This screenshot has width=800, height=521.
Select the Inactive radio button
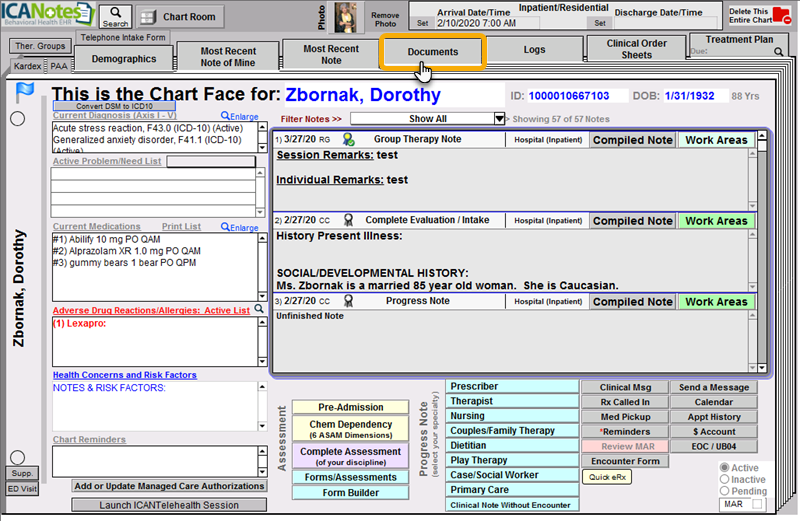tap(725, 480)
